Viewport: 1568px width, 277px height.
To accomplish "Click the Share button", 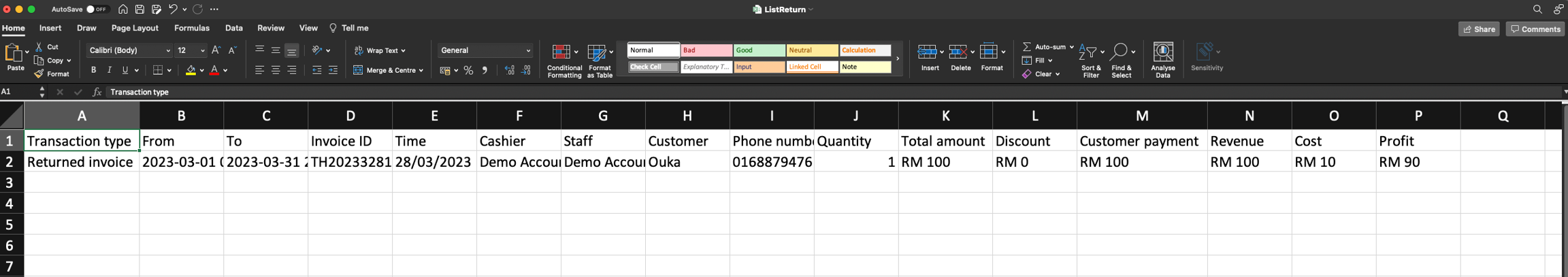I will click(1478, 29).
